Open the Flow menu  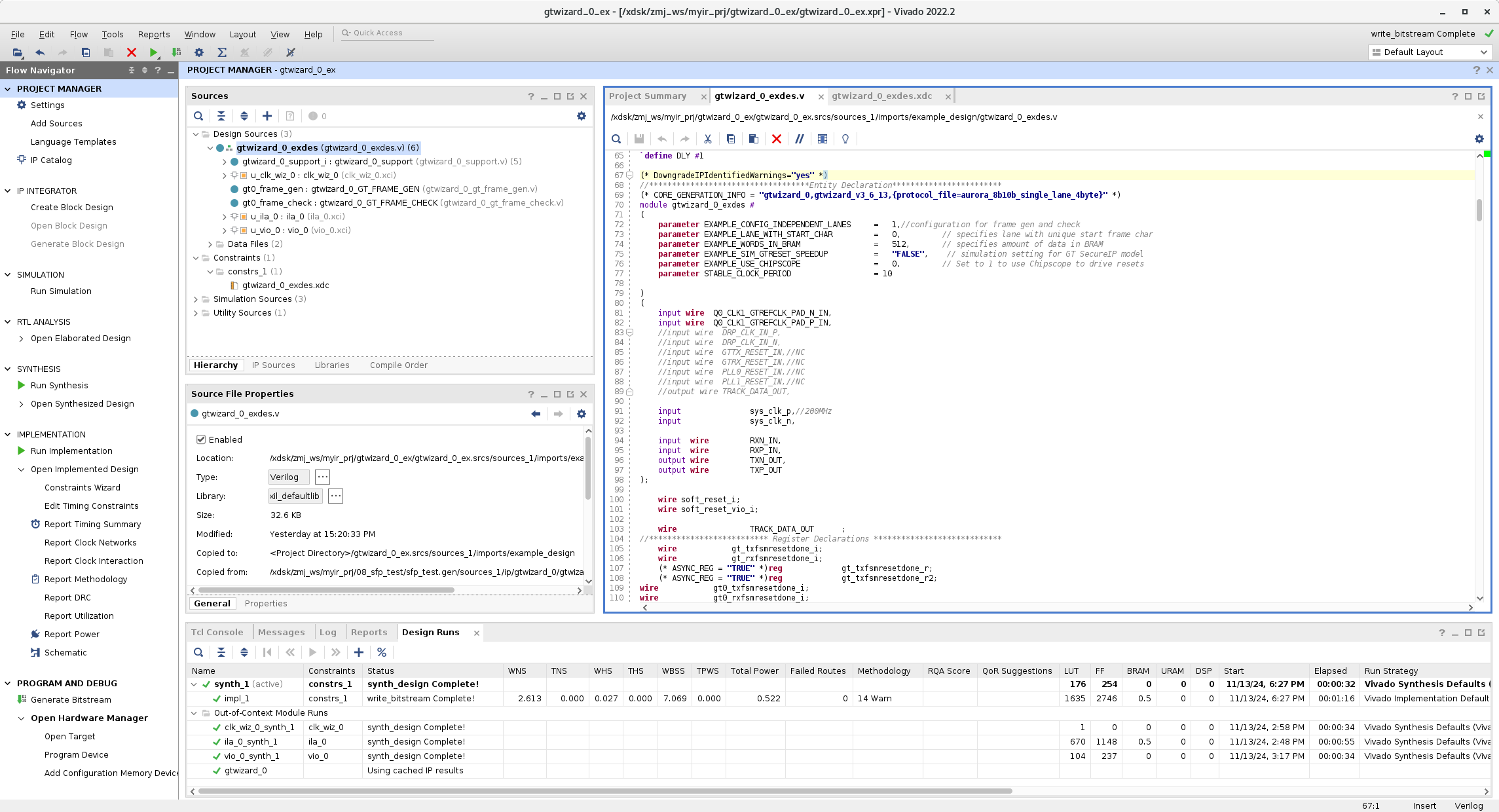click(79, 34)
